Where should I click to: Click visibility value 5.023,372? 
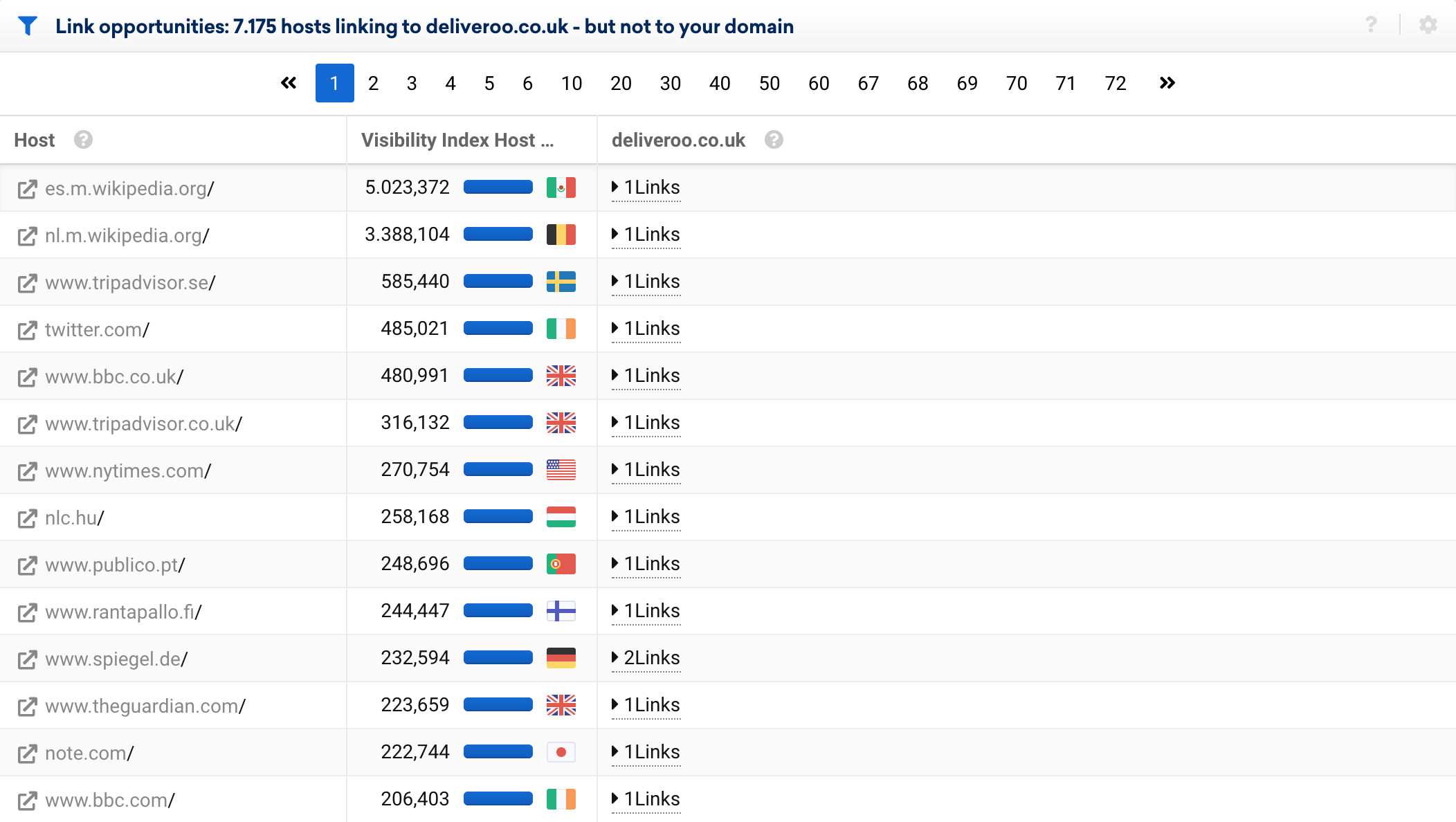(x=407, y=188)
